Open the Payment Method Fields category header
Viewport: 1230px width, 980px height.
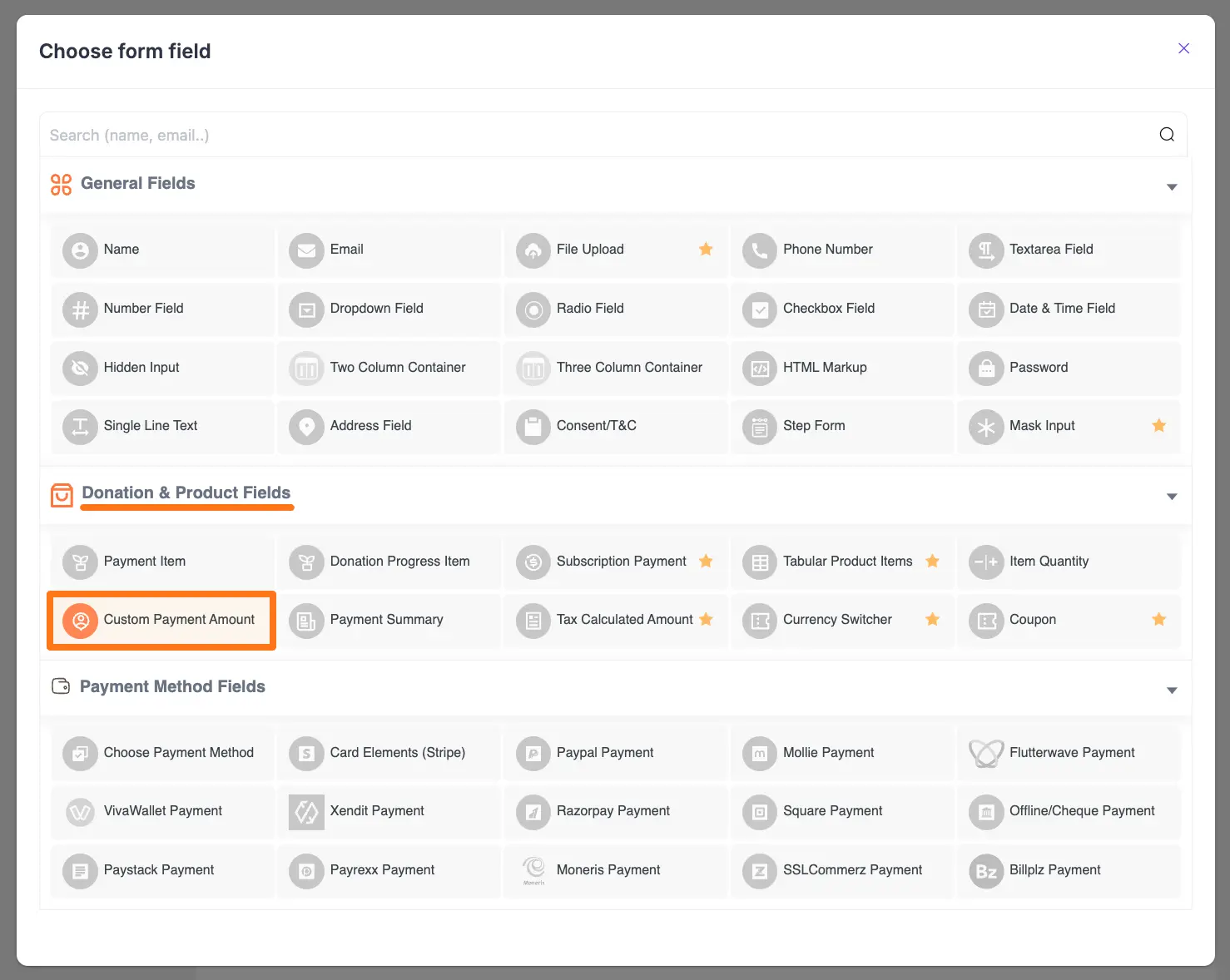(172, 686)
